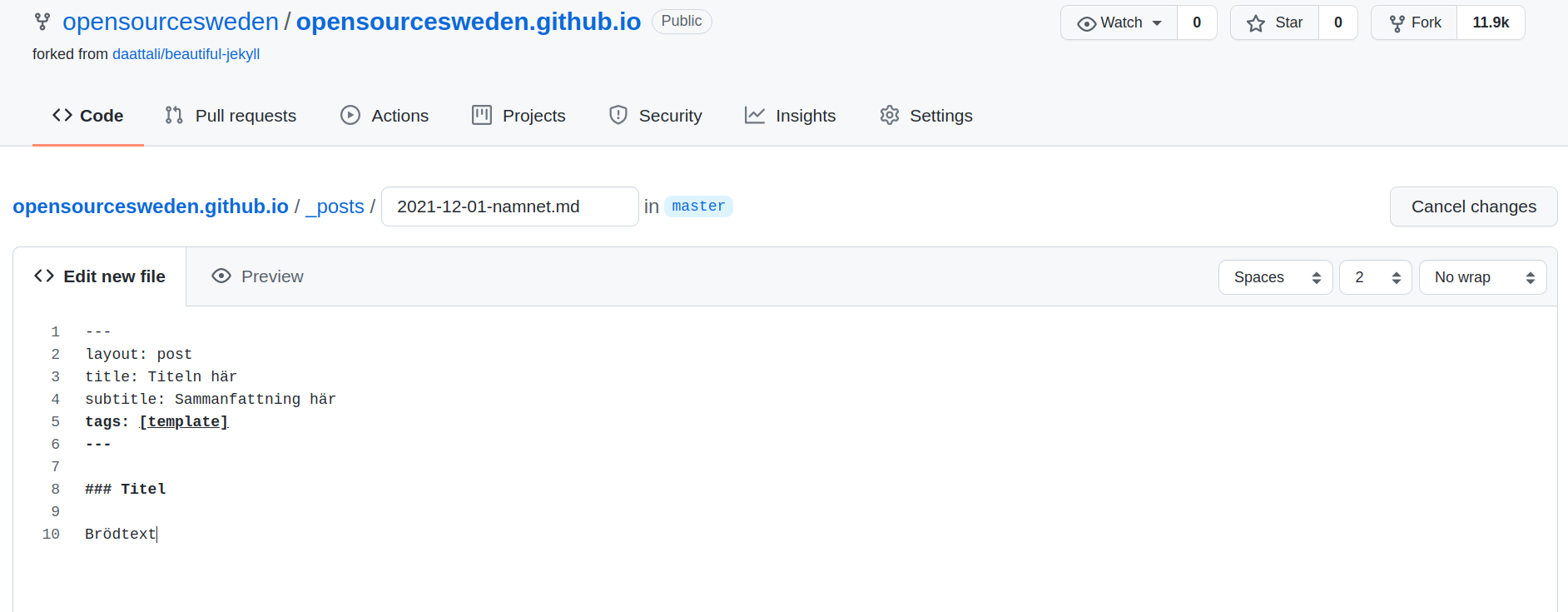Expand the indent size dropdown showing 2

1375,277
